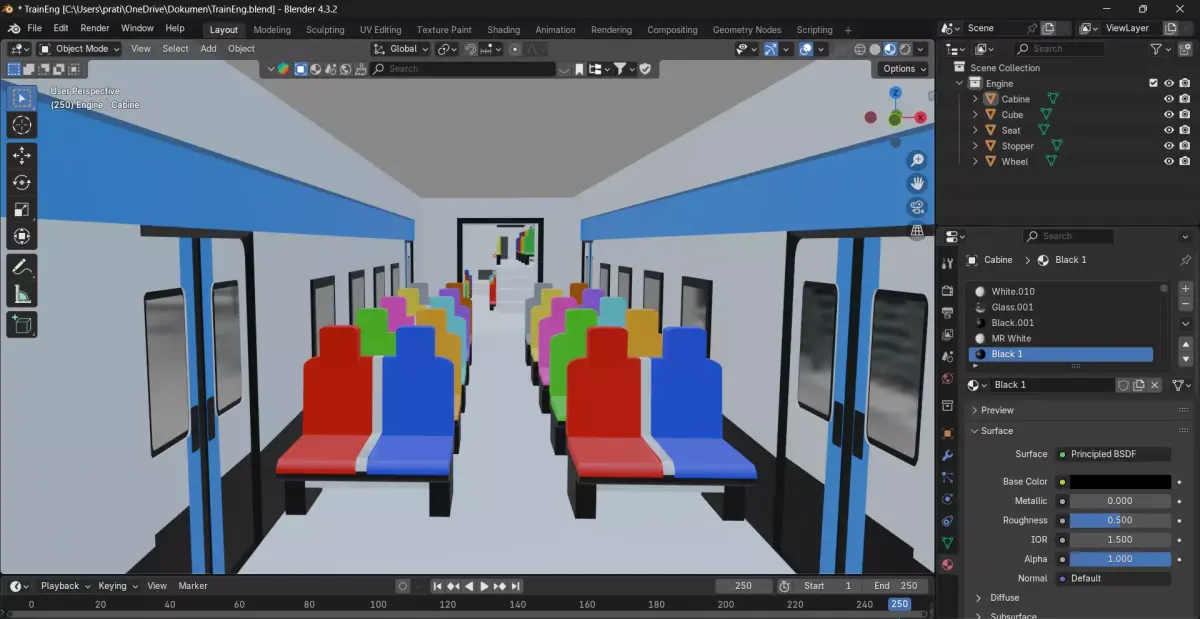Add a new material slot plus button
The height and width of the screenshot is (619, 1200).
pyautogui.click(x=1186, y=289)
